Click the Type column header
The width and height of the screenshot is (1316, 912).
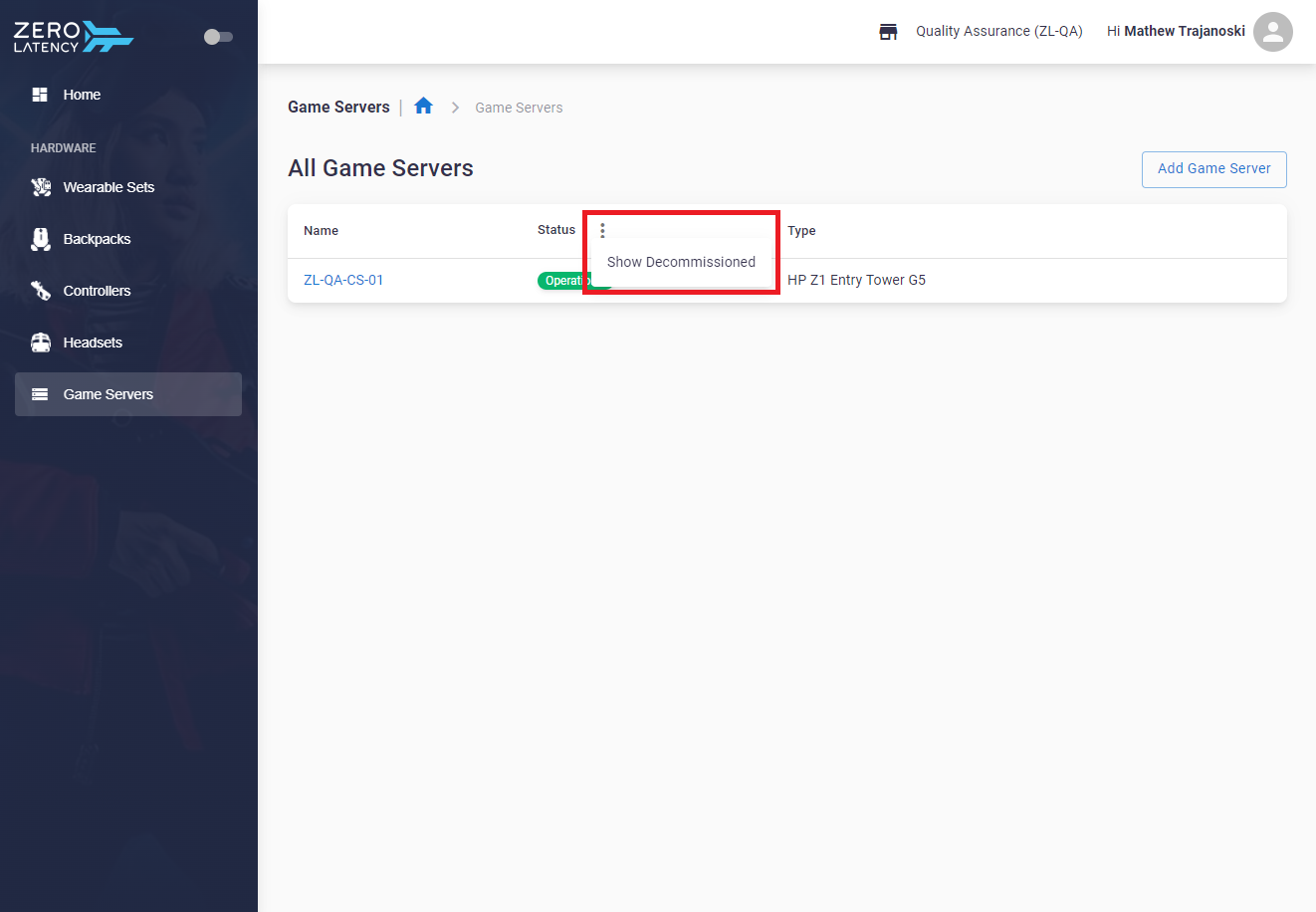[x=801, y=230]
